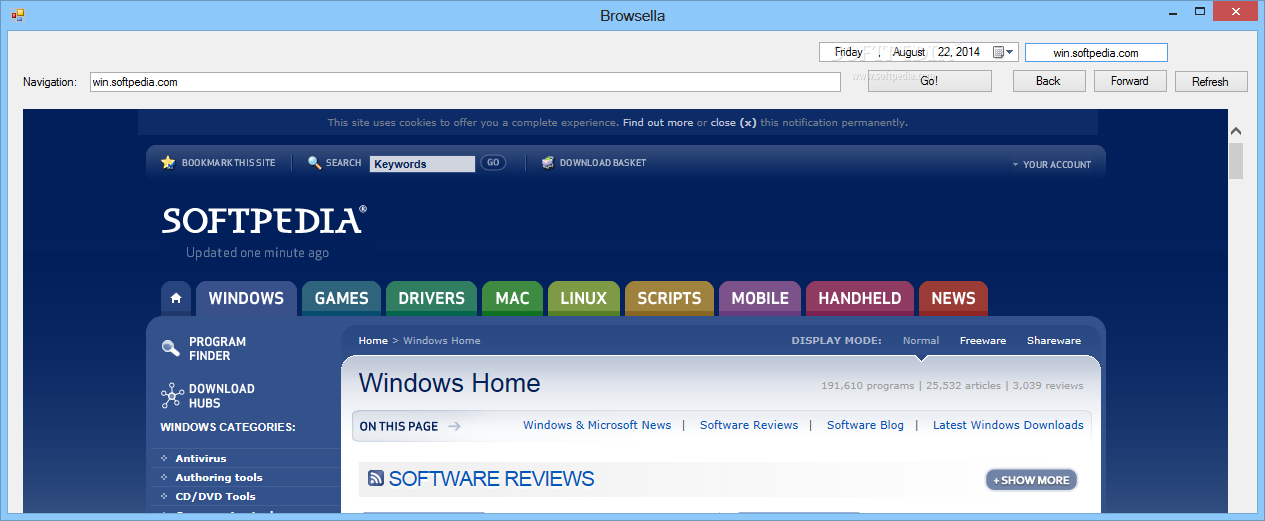Viewport: 1265px width, 521px height.
Task: Click the Show More button
Action: 1031,480
